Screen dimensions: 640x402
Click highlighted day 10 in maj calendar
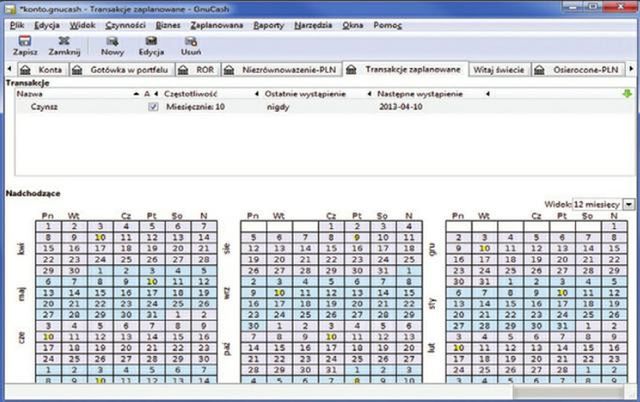(152, 281)
